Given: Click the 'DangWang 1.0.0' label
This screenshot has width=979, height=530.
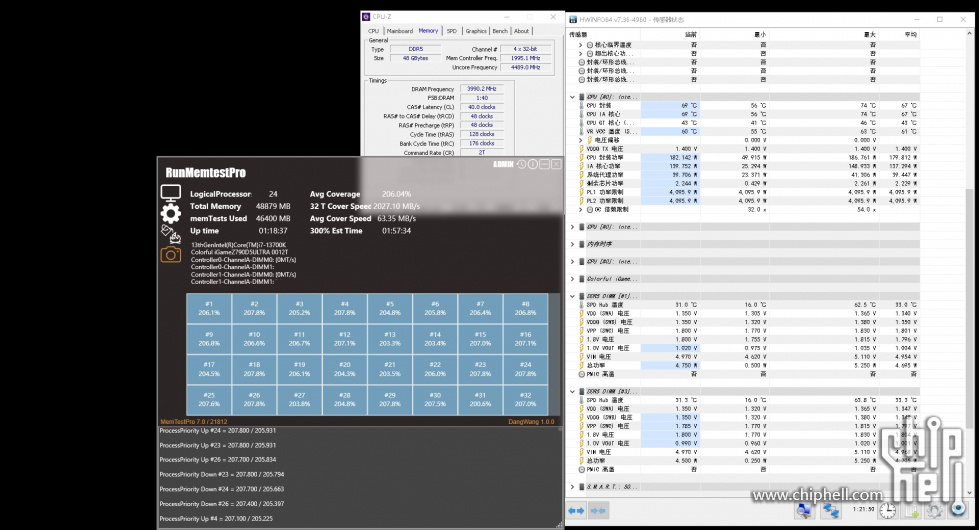Looking at the screenshot, I should click(x=531, y=422).
